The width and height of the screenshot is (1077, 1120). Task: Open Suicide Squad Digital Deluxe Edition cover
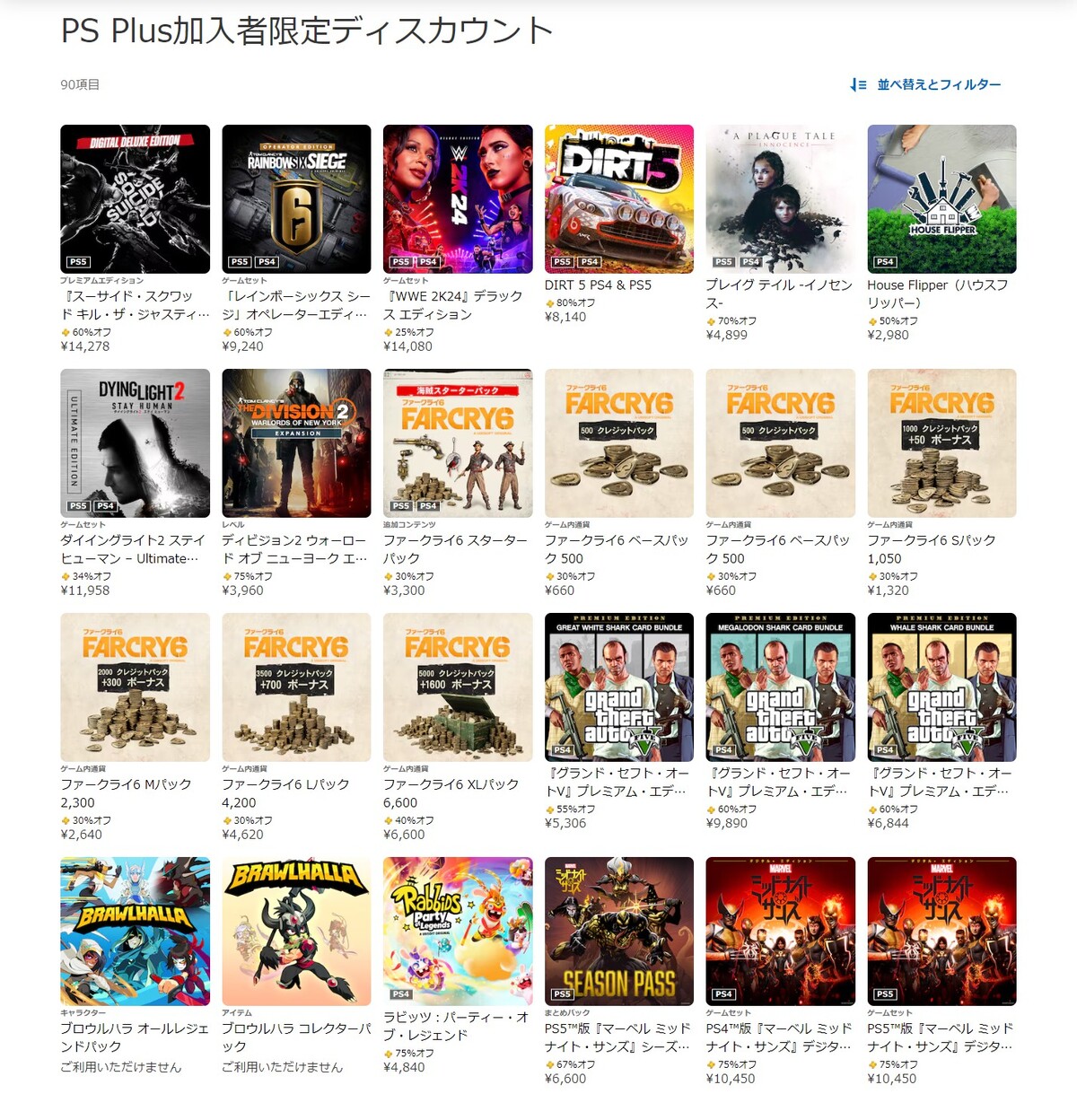click(x=135, y=199)
